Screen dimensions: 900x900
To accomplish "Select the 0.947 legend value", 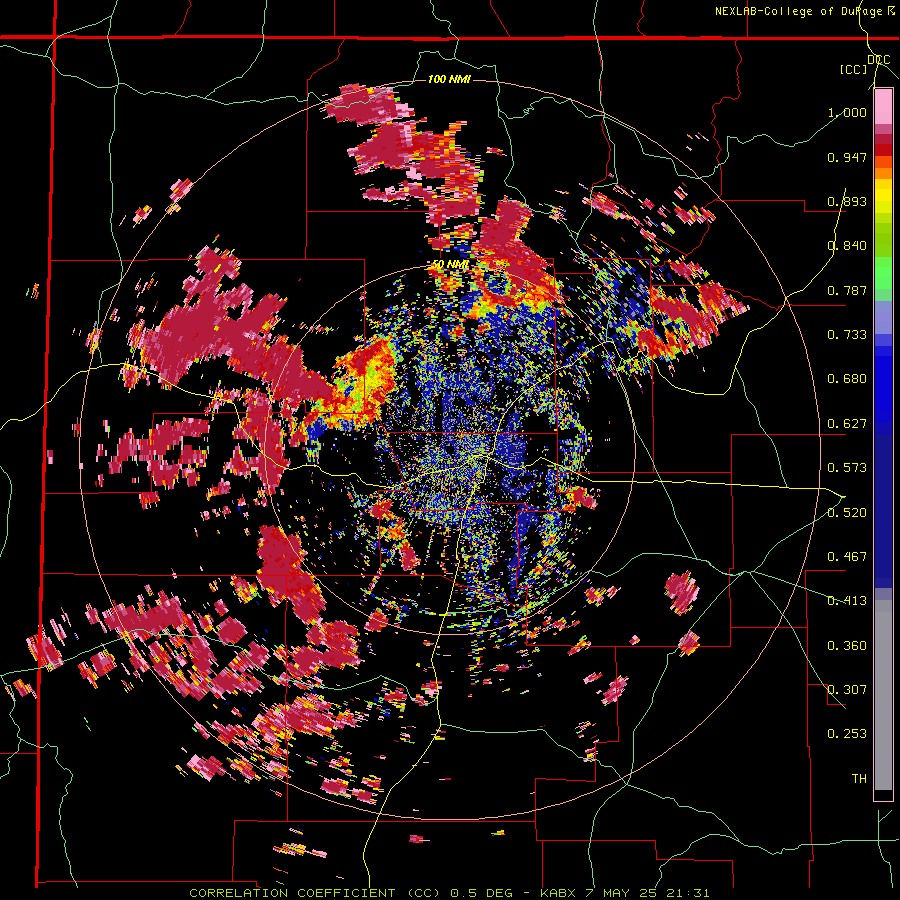I will coord(847,157).
